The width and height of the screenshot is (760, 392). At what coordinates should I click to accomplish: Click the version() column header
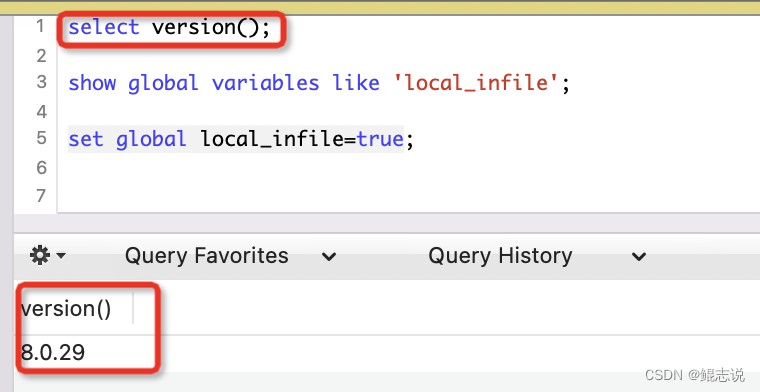pyautogui.click(x=66, y=309)
